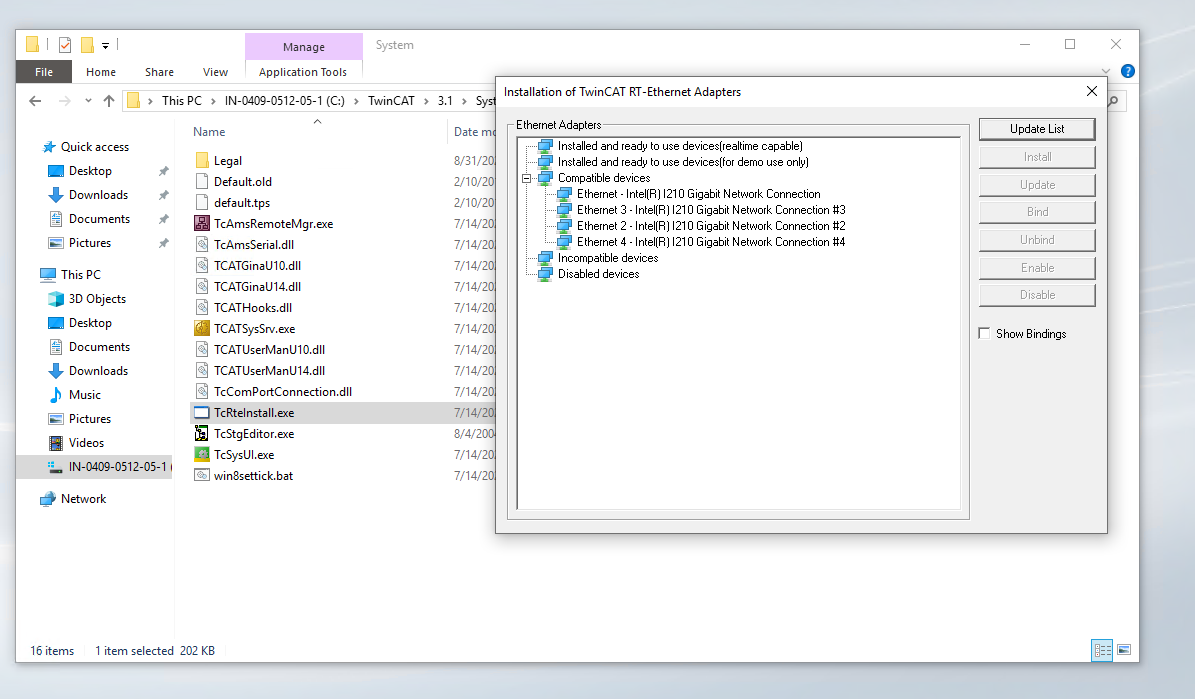Switch to the Share ribbon tab

click(159, 72)
